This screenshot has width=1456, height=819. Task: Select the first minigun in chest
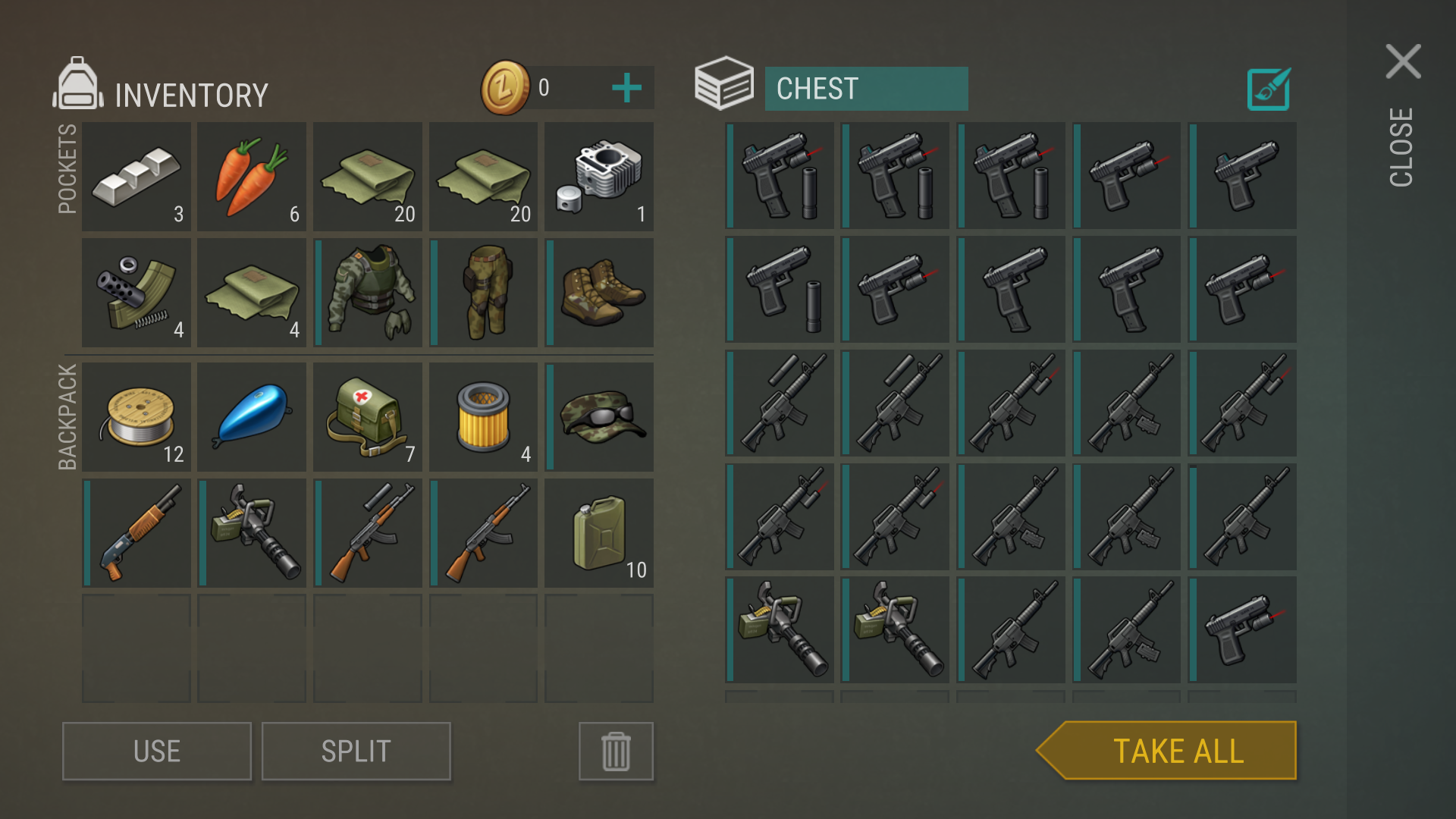pos(780,629)
